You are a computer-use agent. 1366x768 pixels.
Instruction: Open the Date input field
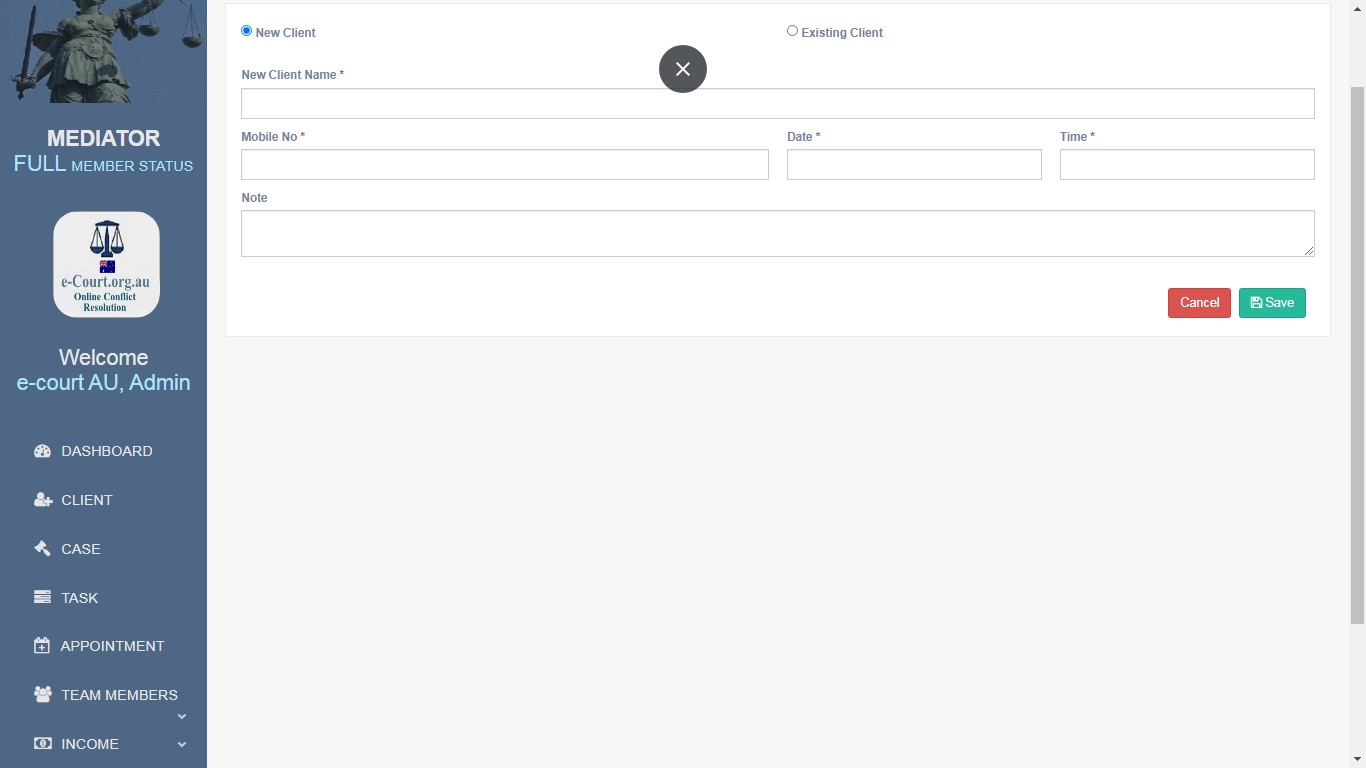click(x=914, y=165)
